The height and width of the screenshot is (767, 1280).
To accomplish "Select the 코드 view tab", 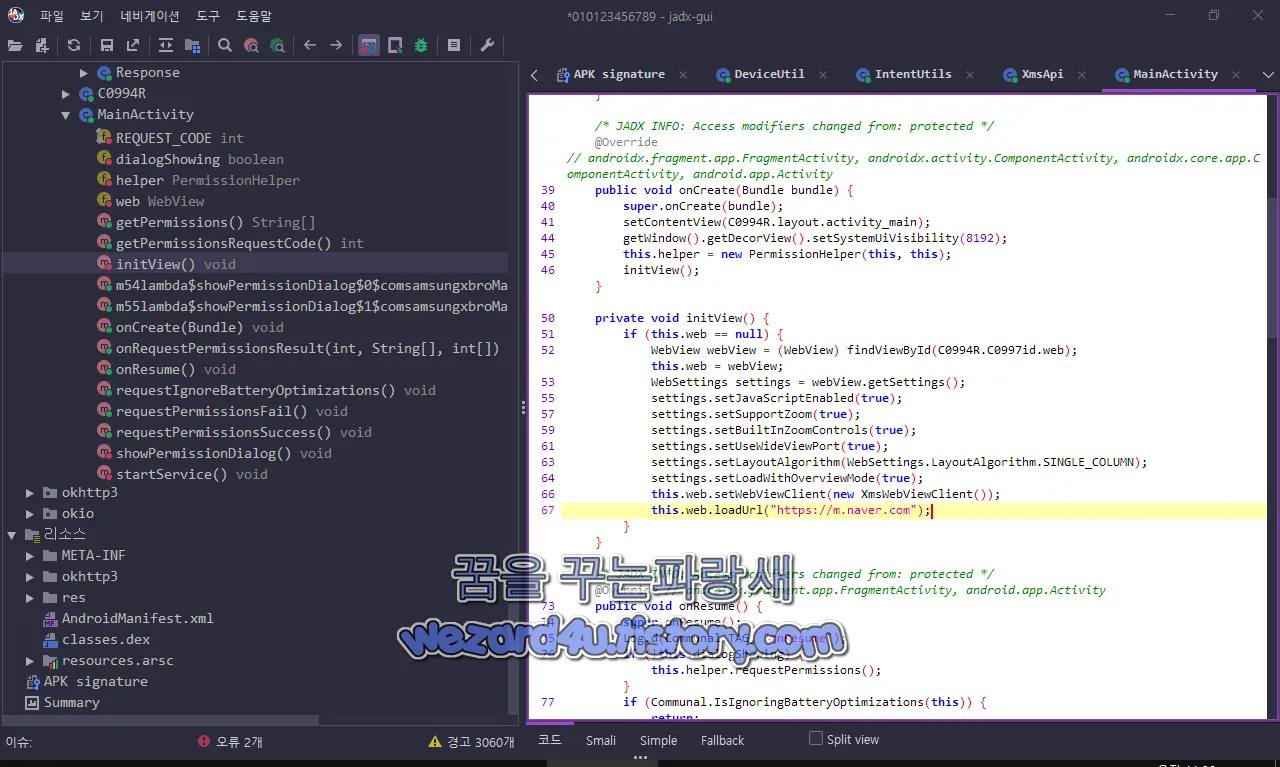I will pos(550,740).
